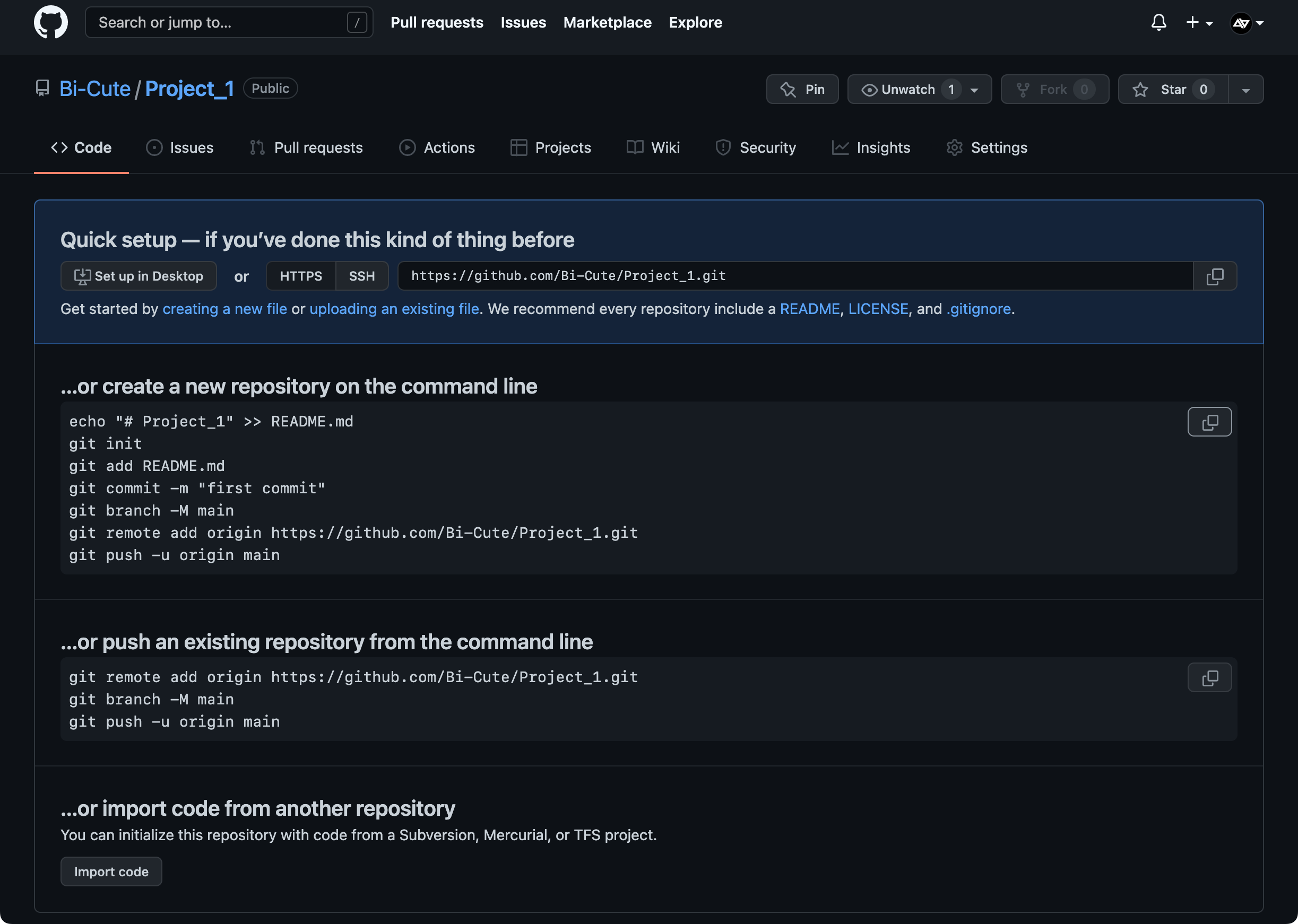Open the user avatar menu
The image size is (1298, 924).
pyautogui.click(x=1246, y=23)
